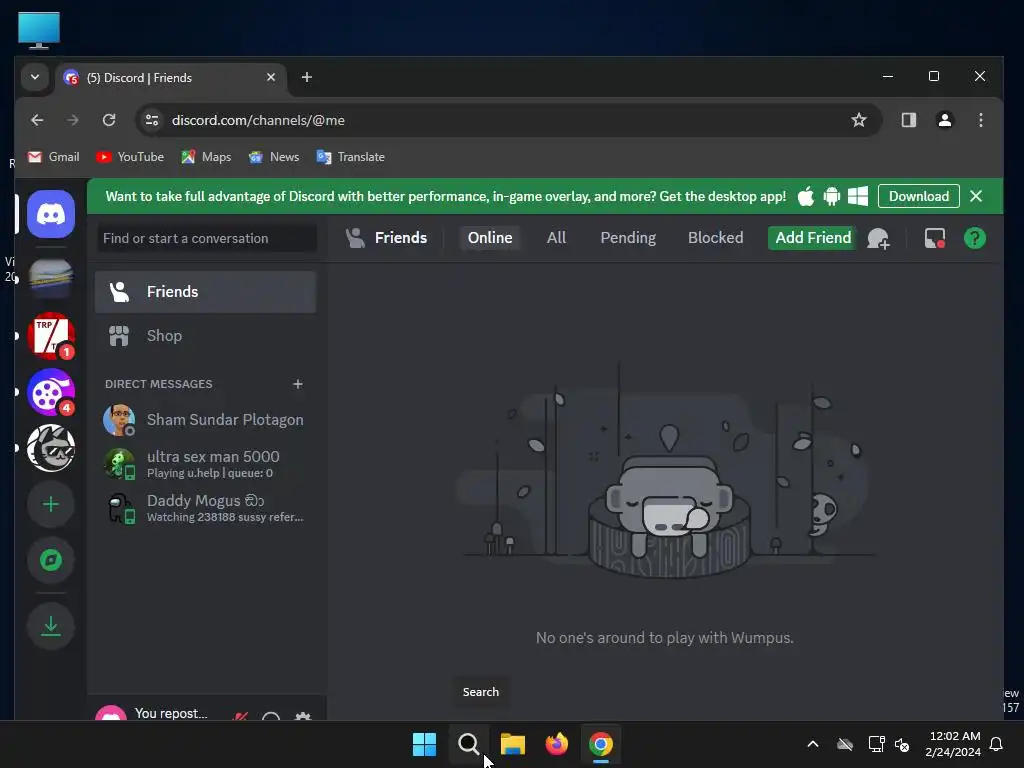Click the taskbar Search magnifier

(468, 744)
